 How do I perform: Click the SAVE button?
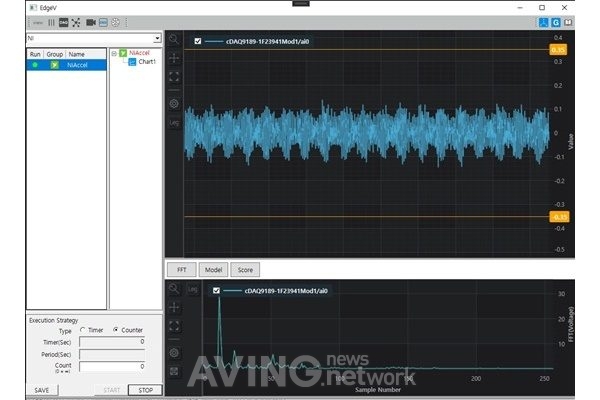pos(42,390)
